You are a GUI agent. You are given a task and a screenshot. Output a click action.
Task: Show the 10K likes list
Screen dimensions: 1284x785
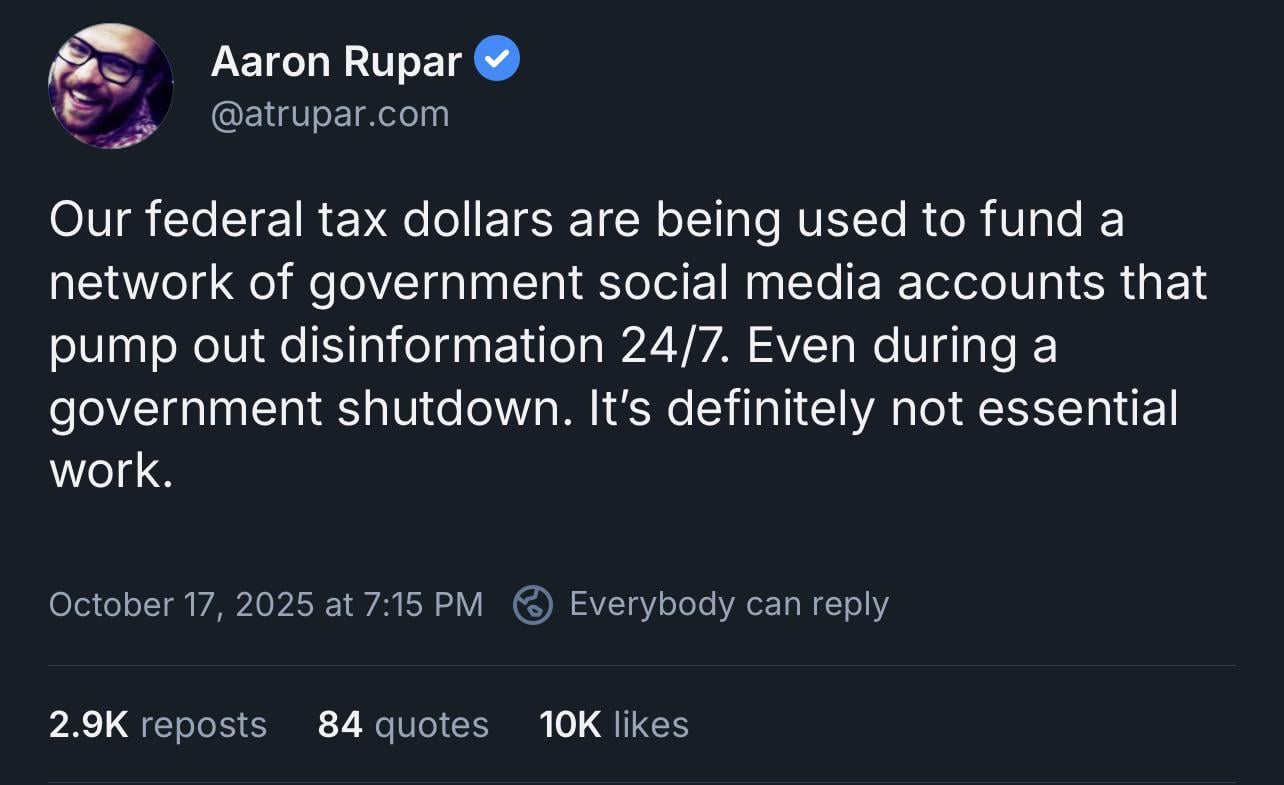click(x=613, y=724)
